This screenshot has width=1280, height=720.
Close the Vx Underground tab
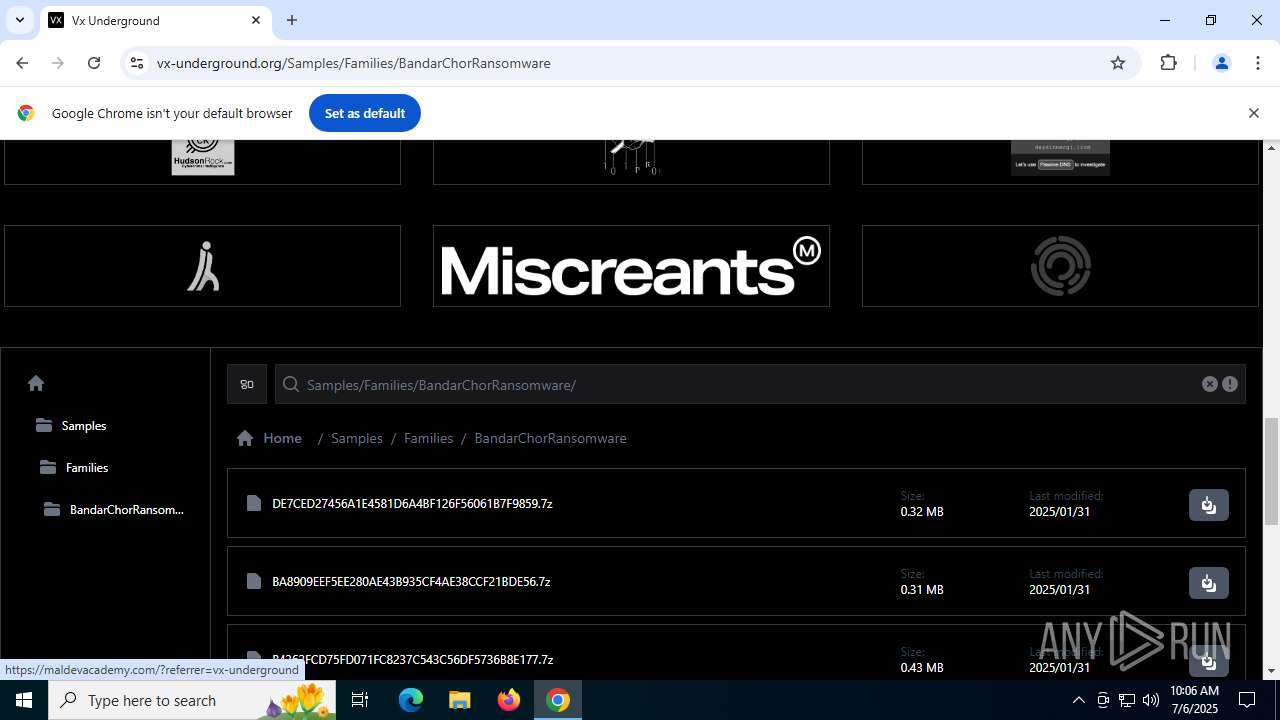coord(256,20)
